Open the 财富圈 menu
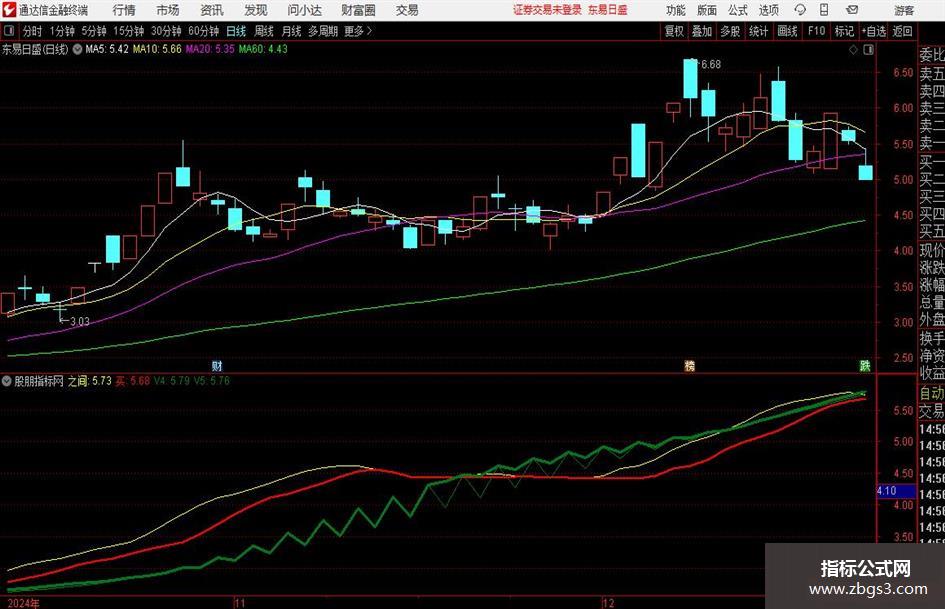Image resolution: width=945 pixels, height=609 pixels. 358,10
